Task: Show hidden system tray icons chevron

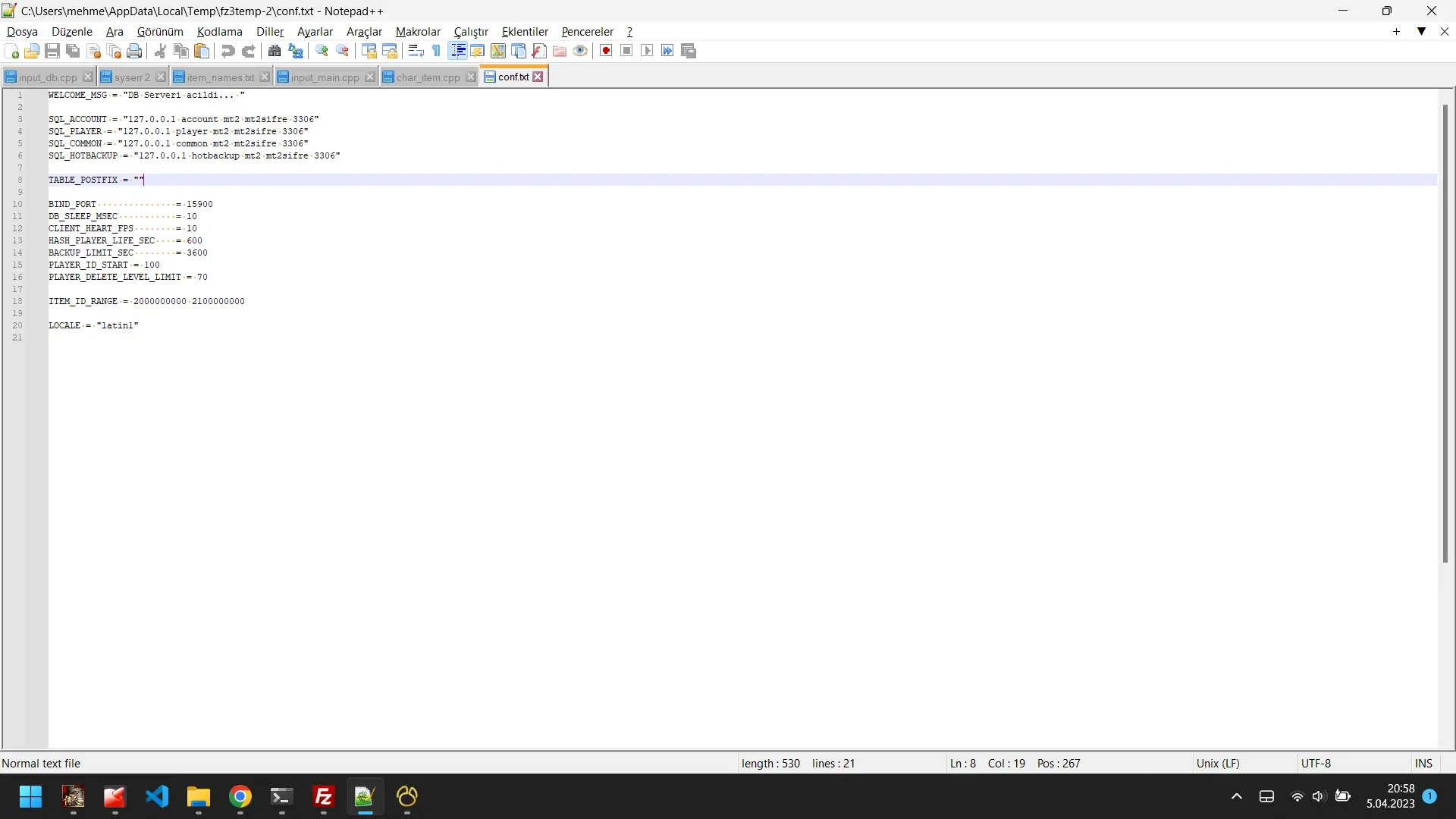Action: click(1236, 796)
